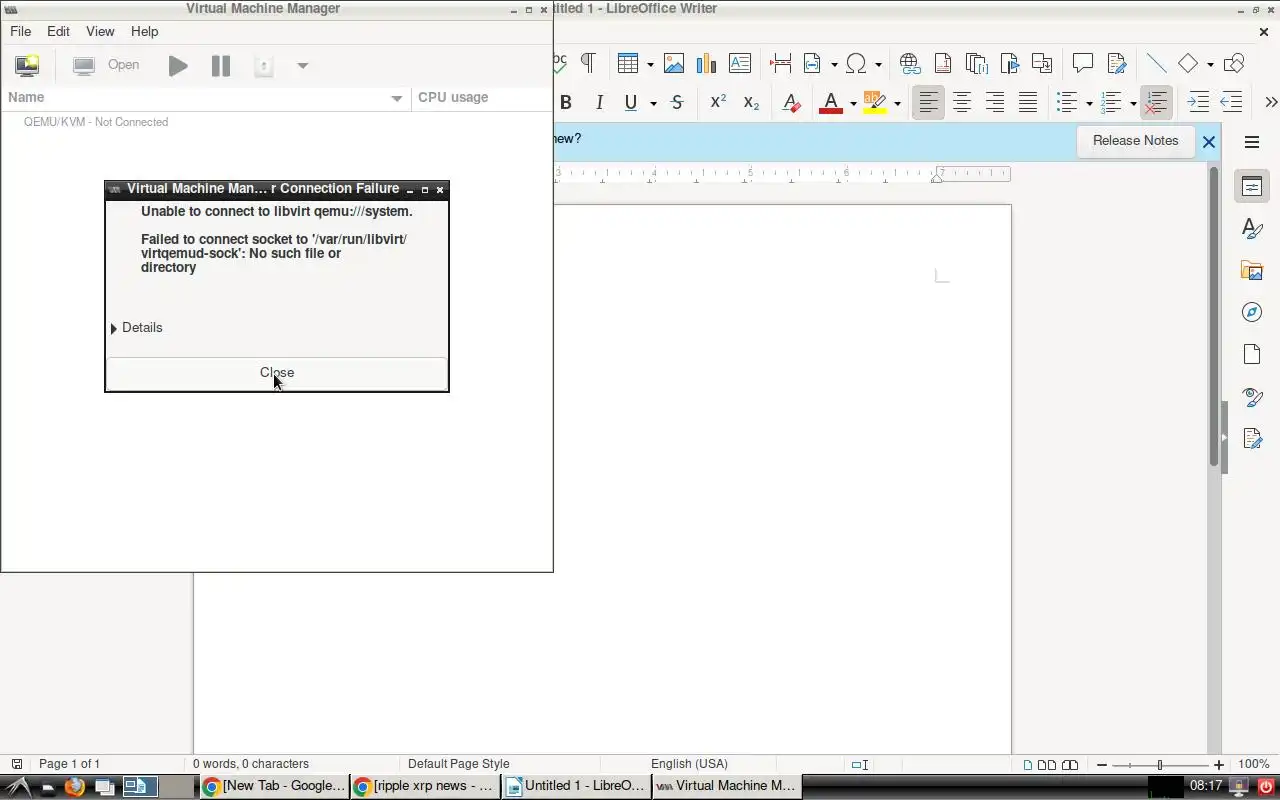Click Insert Cross-reference icon

pyautogui.click(x=1042, y=63)
